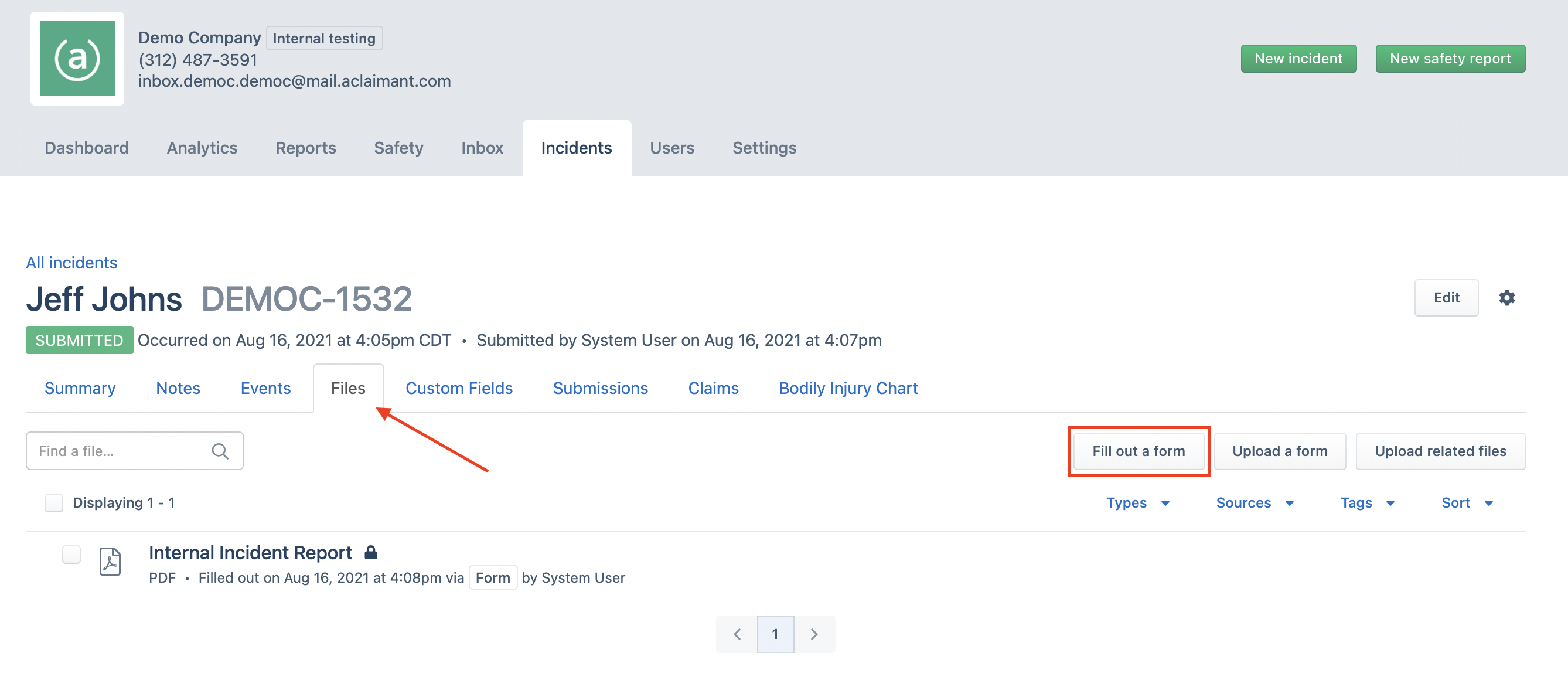Viewport: 1568px width, 680px height.
Task: Click the New safety report button
Action: pos(1451,59)
